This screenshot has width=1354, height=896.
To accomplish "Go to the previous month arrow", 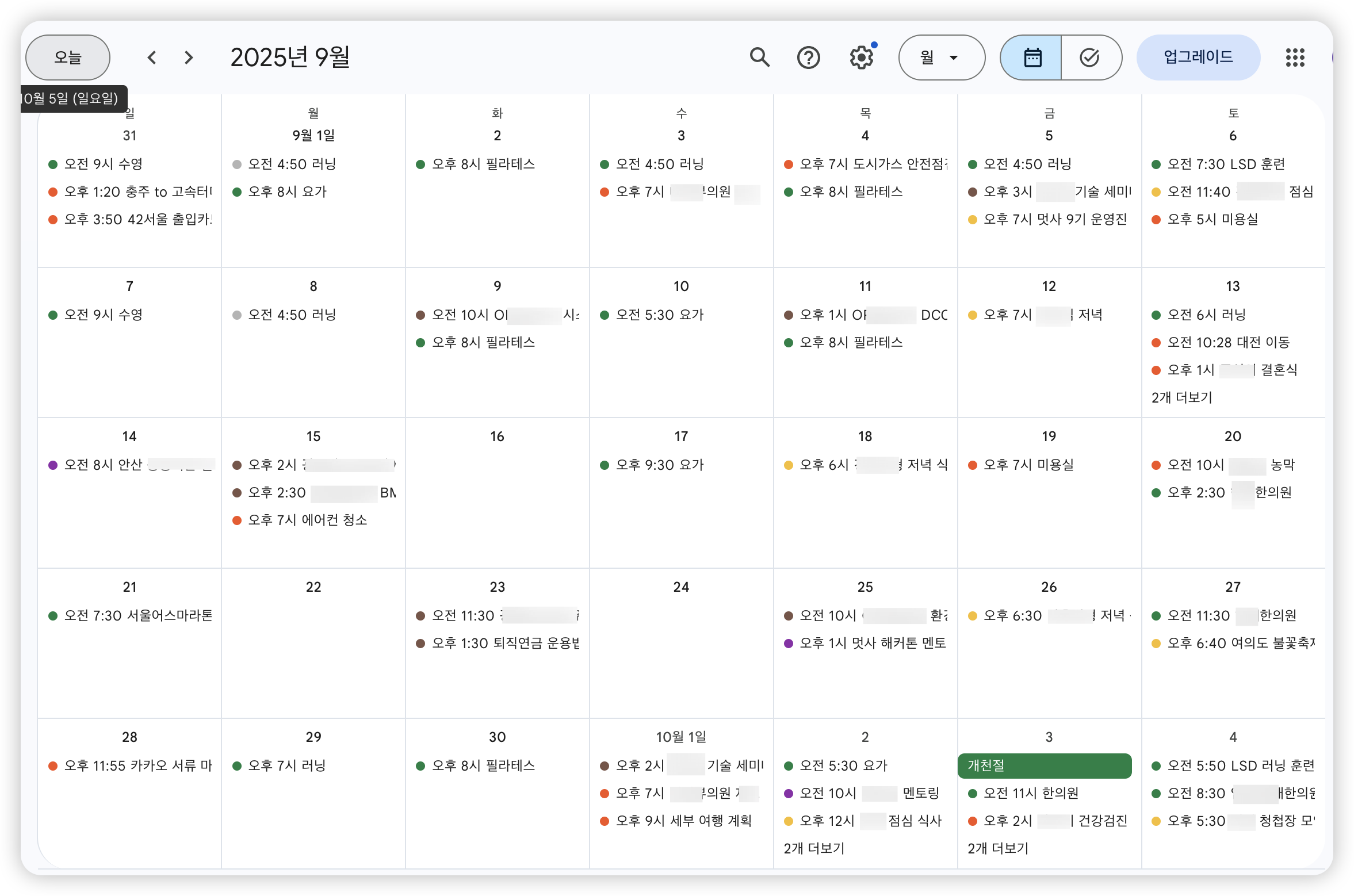I will [152, 58].
